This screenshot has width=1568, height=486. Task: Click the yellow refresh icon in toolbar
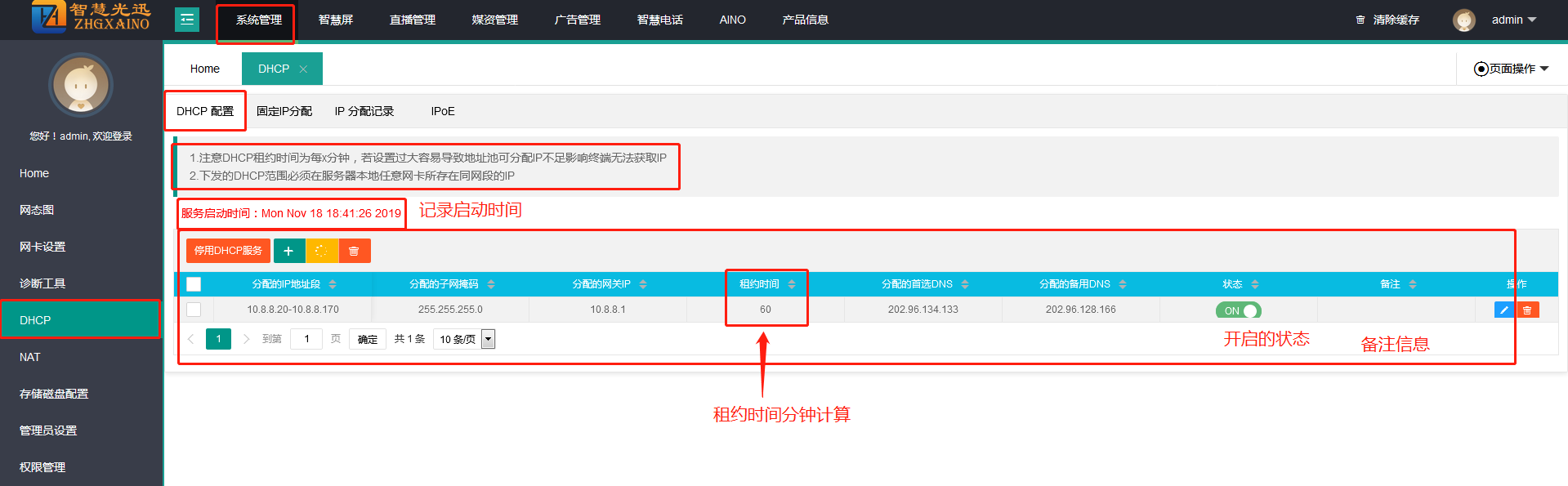point(321,251)
